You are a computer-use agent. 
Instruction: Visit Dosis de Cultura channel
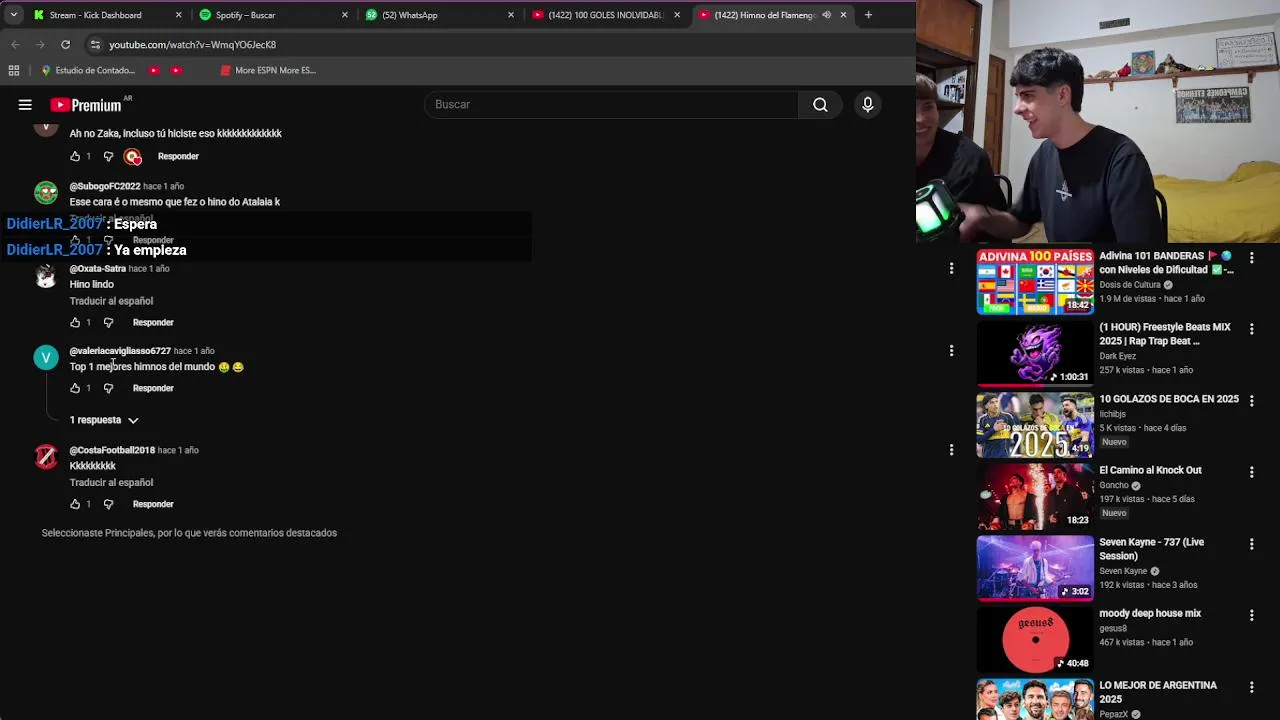(1130, 285)
